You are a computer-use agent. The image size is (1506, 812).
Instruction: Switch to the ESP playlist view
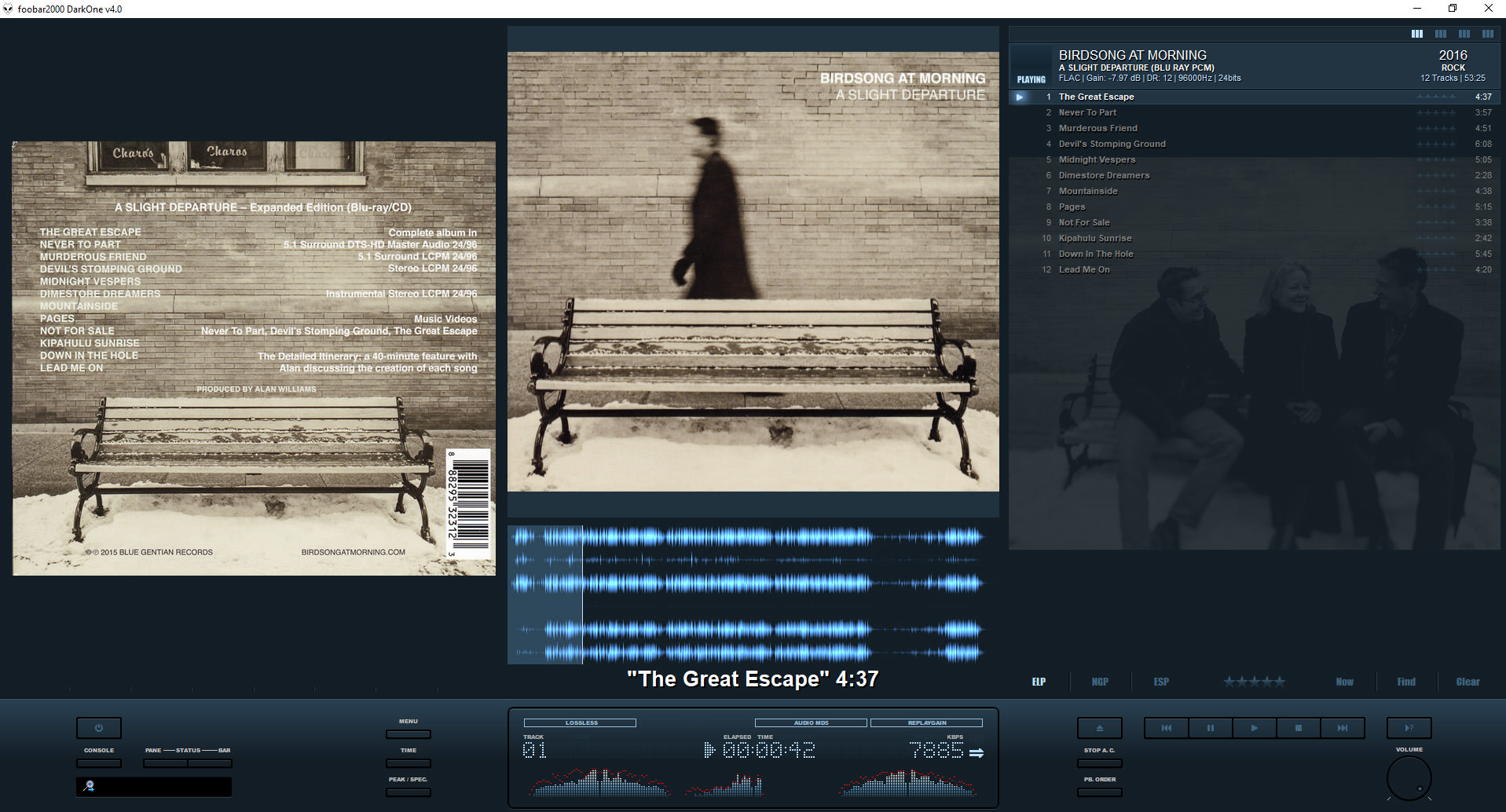coord(1161,682)
